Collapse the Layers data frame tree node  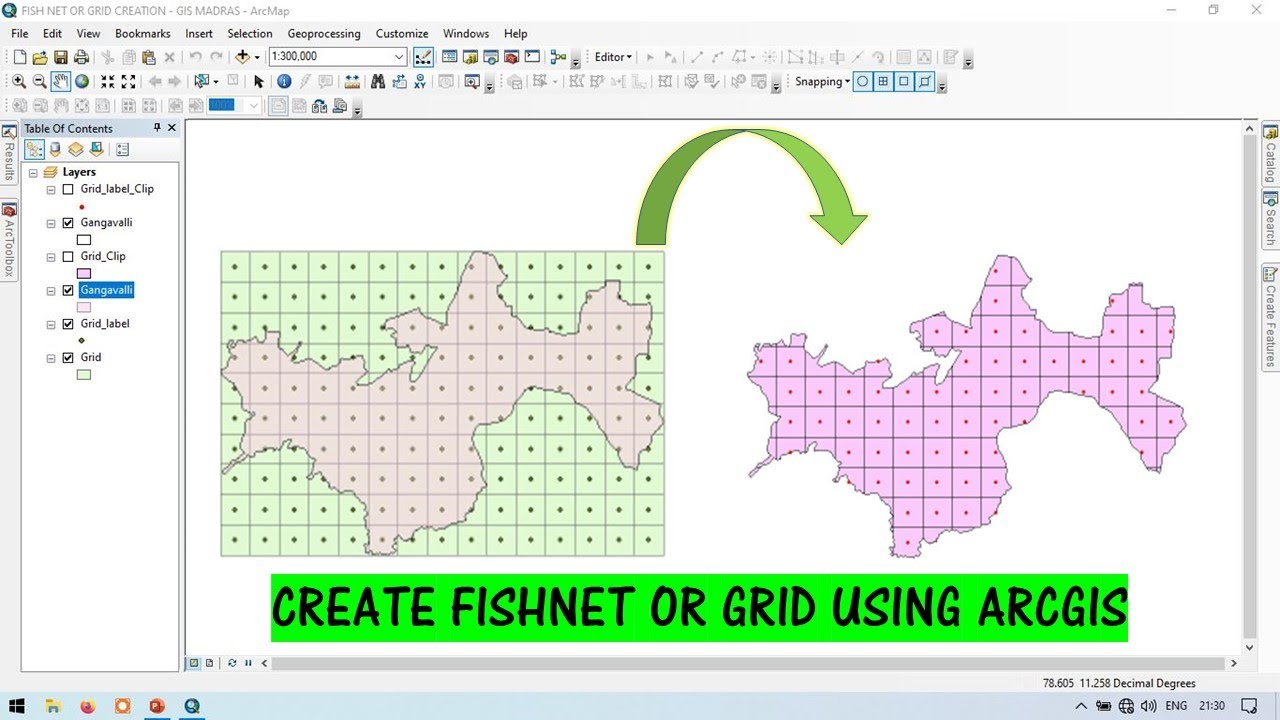coord(33,172)
